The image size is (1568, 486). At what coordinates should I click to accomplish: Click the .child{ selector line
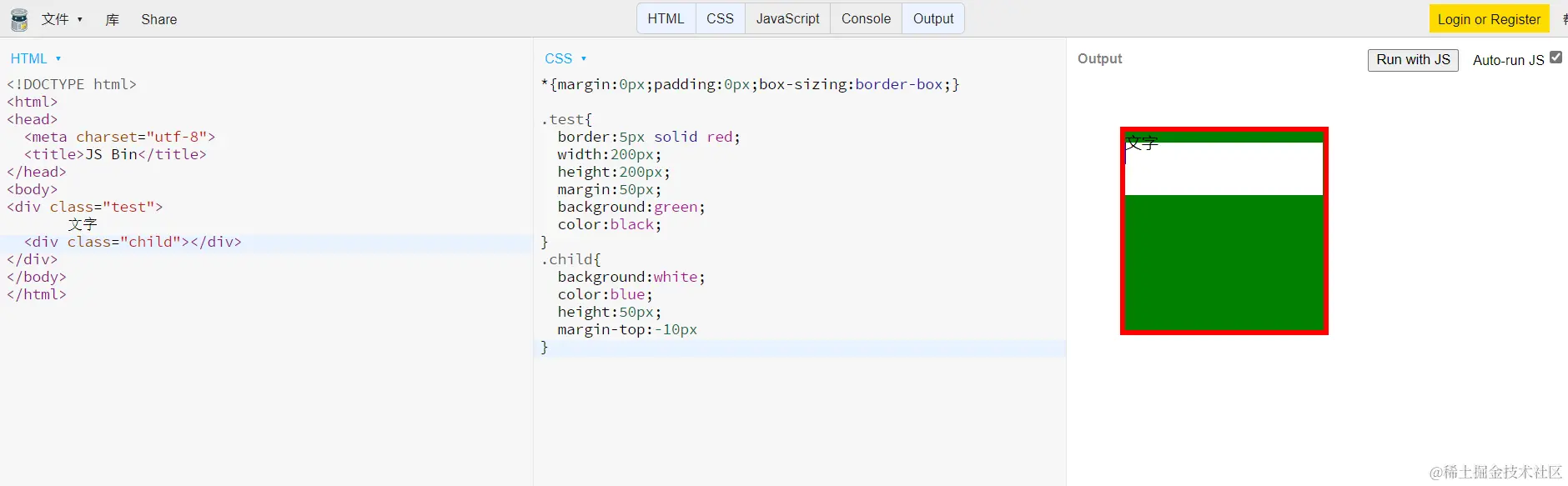pyautogui.click(x=571, y=259)
